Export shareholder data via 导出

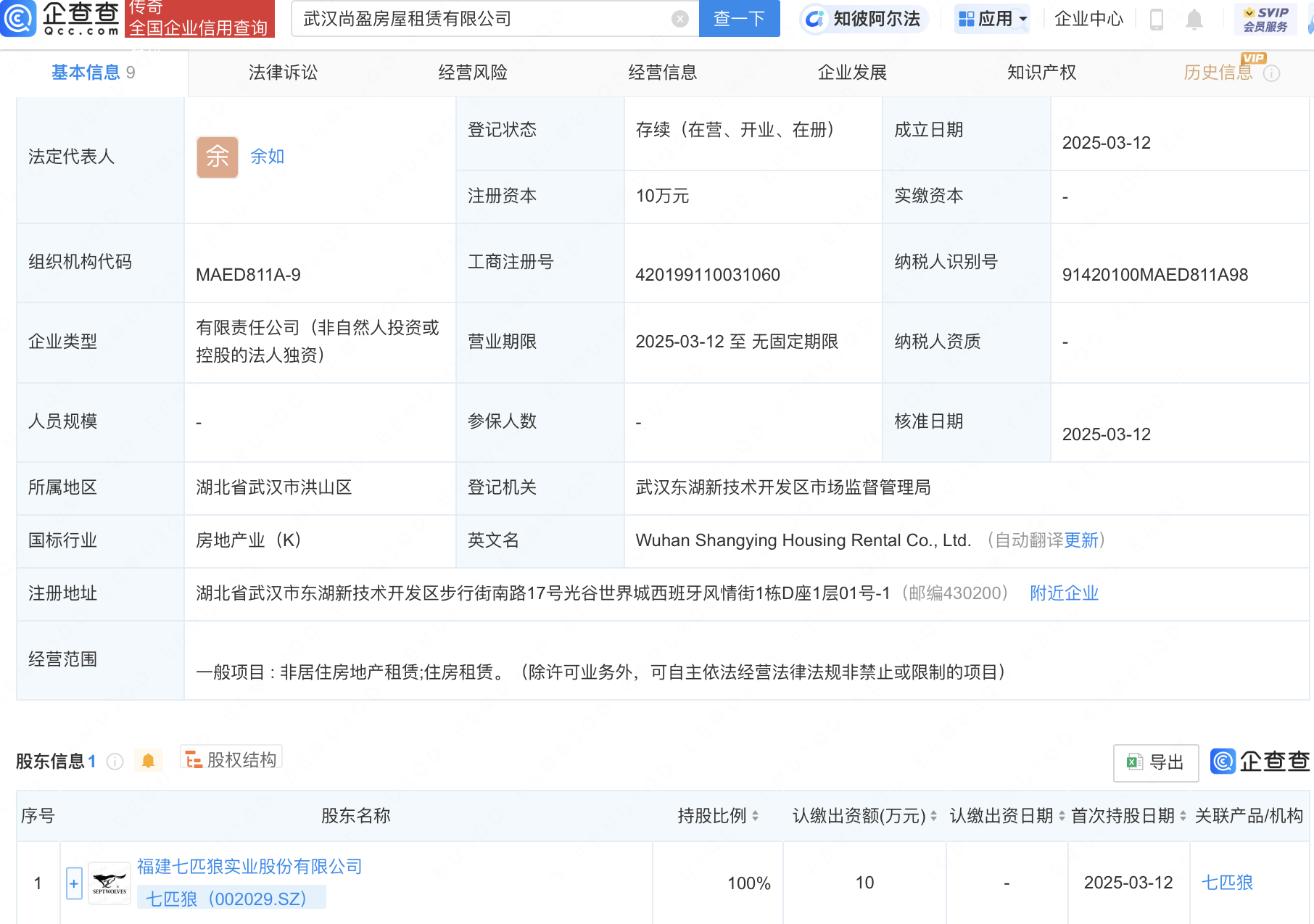coord(1155,762)
